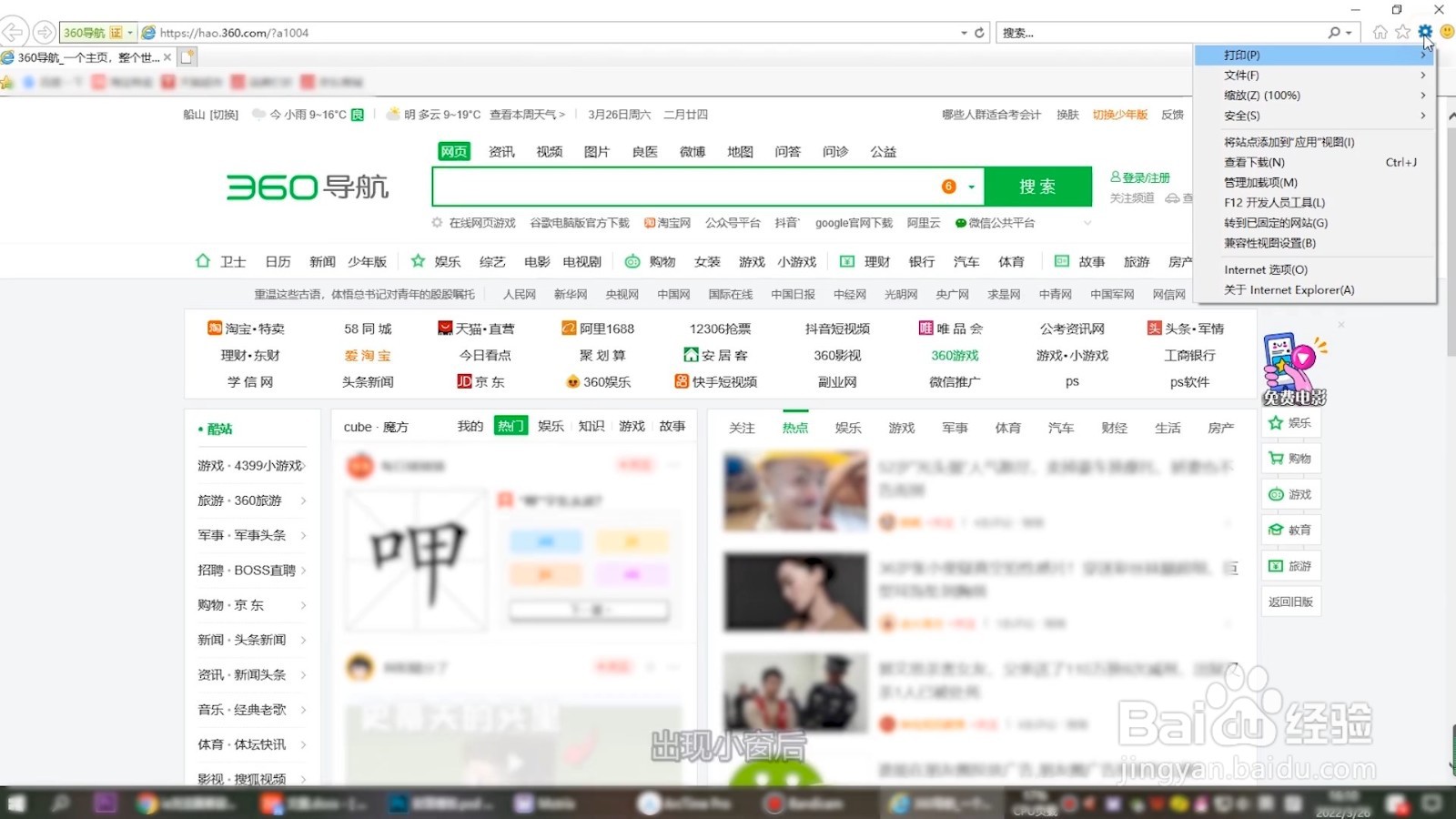The width and height of the screenshot is (1456, 819).
Task: Click the 购物 cart sidebar shortcut
Action: click(1290, 459)
